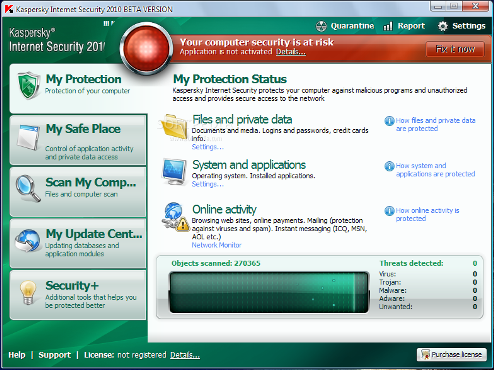Switch to My Safe Place tab
The height and width of the screenshot is (370, 494).
(78, 140)
